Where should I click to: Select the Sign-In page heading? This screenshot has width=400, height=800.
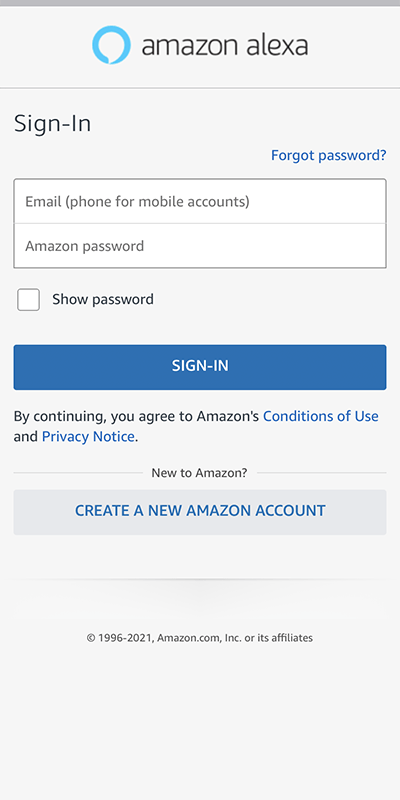point(53,124)
